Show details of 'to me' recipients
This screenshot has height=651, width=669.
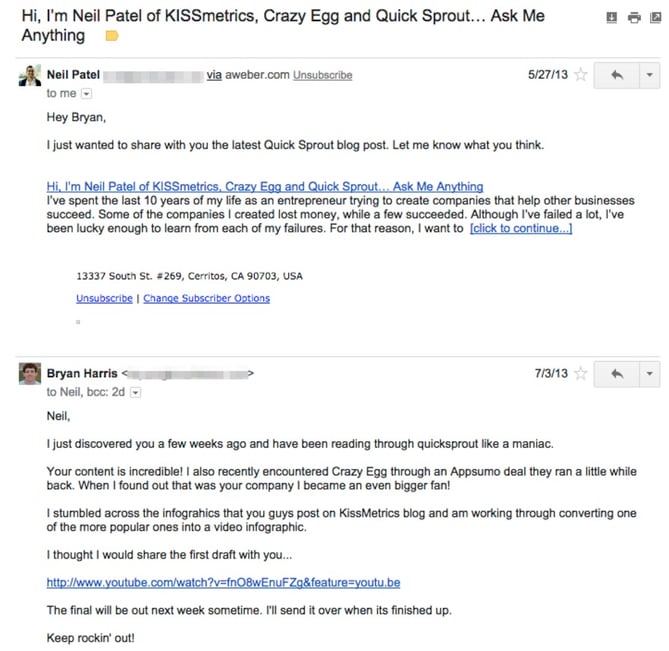(x=85, y=94)
